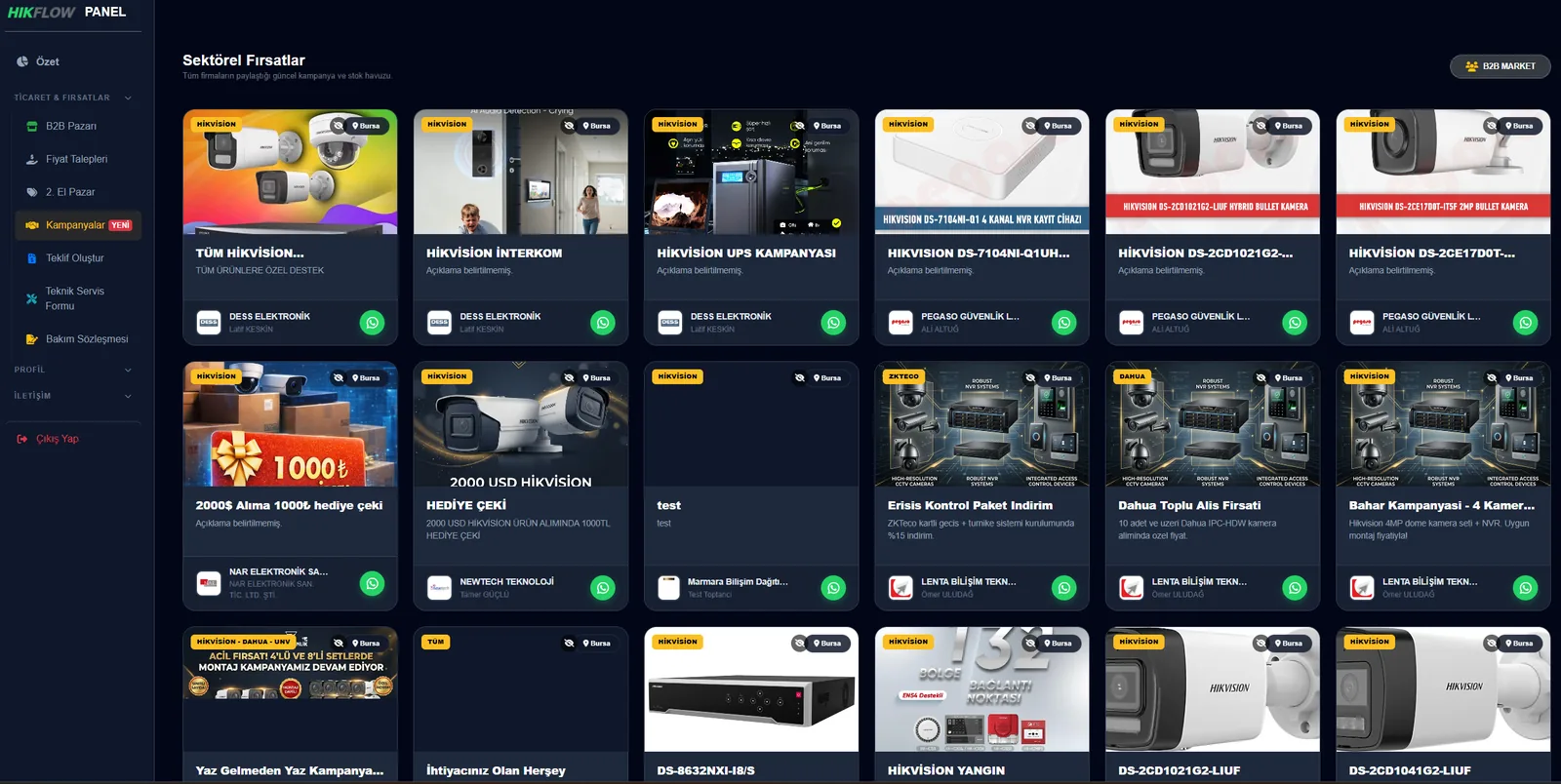Toggle eye-slash icon on DS-7104NI-Q1UH card
This screenshot has height=784, width=1561.
1030,126
